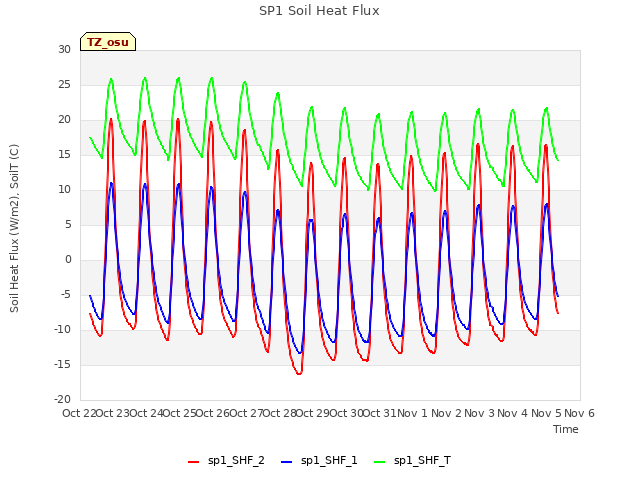Click the -20 y-axis tick label
The height and width of the screenshot is (480, 640).
click(62, 399)
